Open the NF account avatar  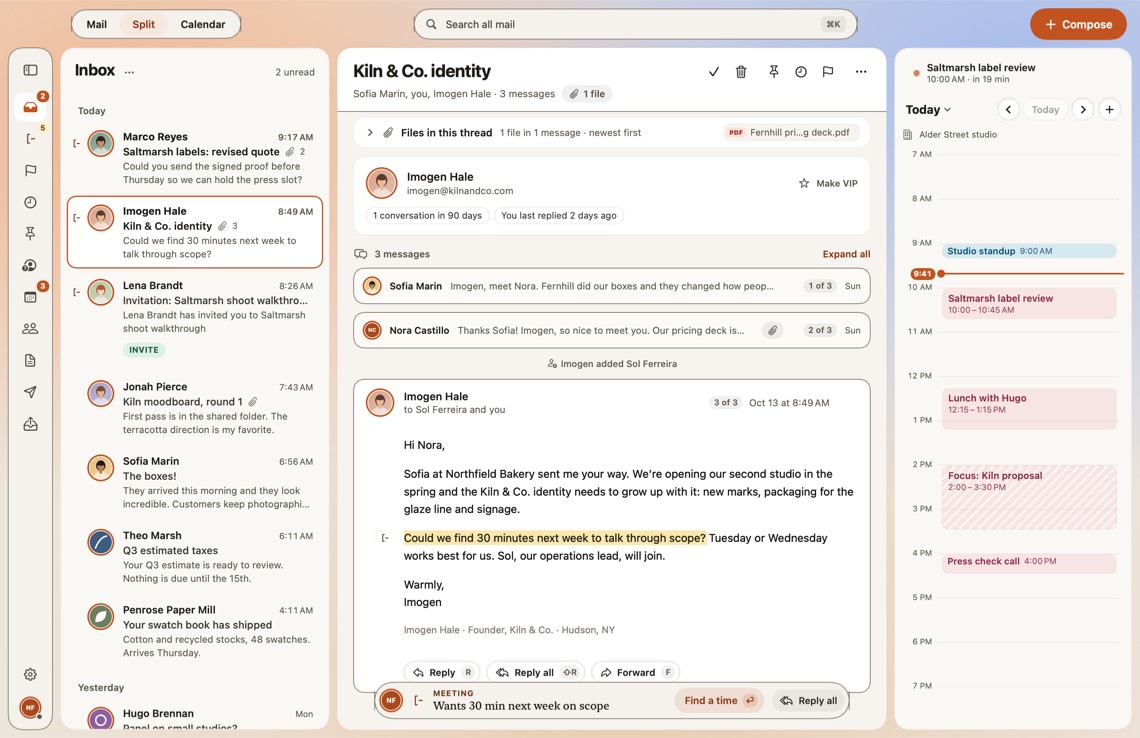pyautogui.click(x=31, y=707)
